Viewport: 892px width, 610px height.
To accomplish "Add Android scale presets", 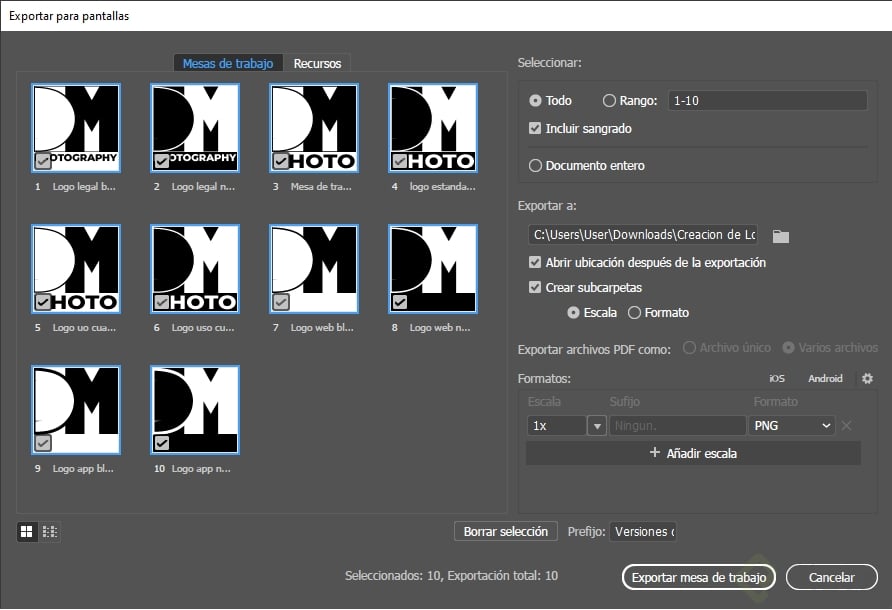I will [x=825, y=378].
